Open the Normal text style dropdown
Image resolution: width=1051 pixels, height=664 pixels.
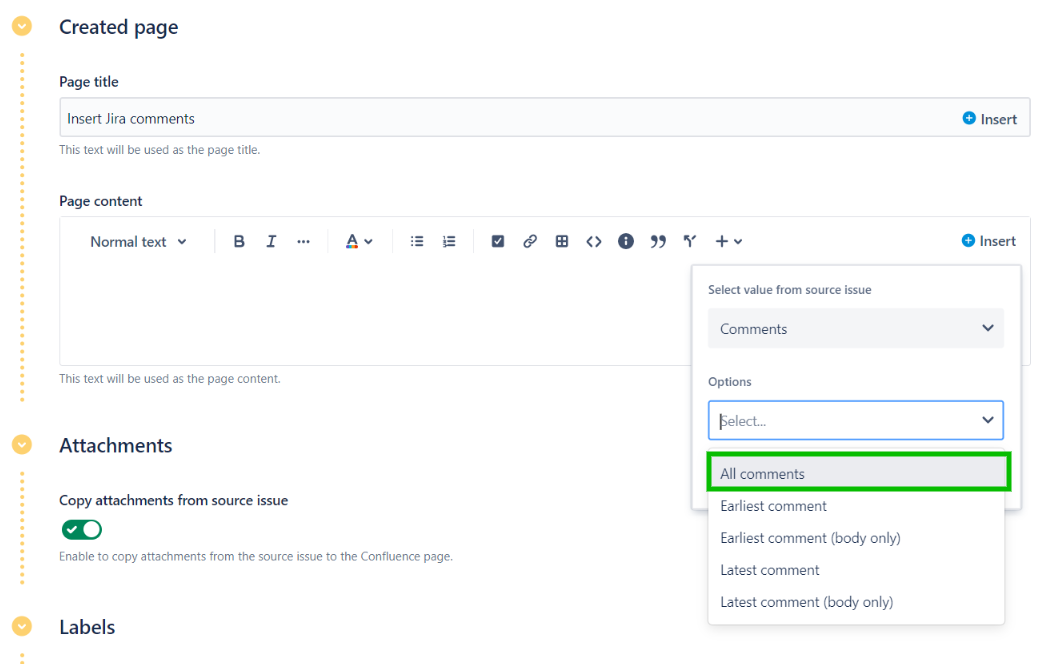[138, 241]
